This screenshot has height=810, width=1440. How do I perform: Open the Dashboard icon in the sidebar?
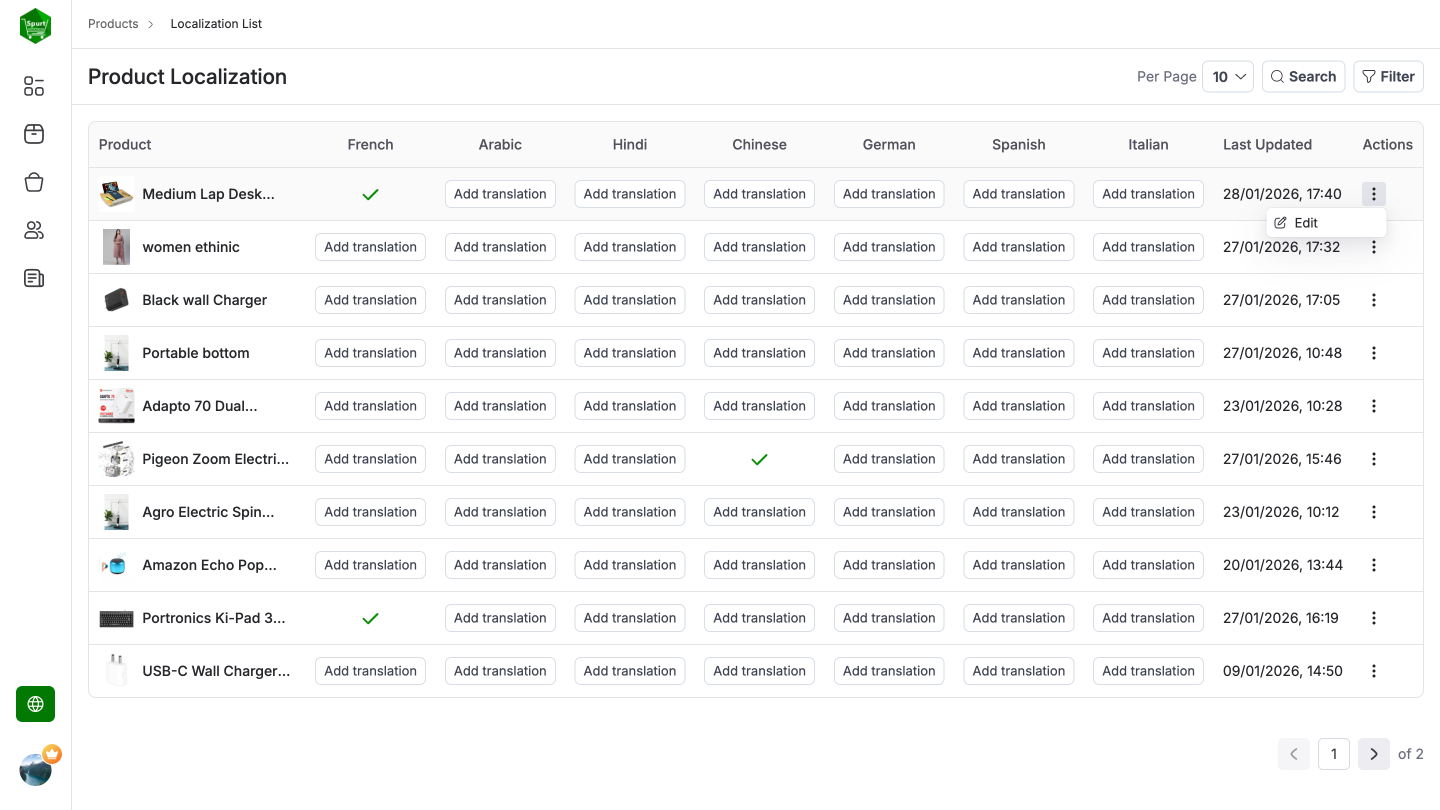pos(33,86)
